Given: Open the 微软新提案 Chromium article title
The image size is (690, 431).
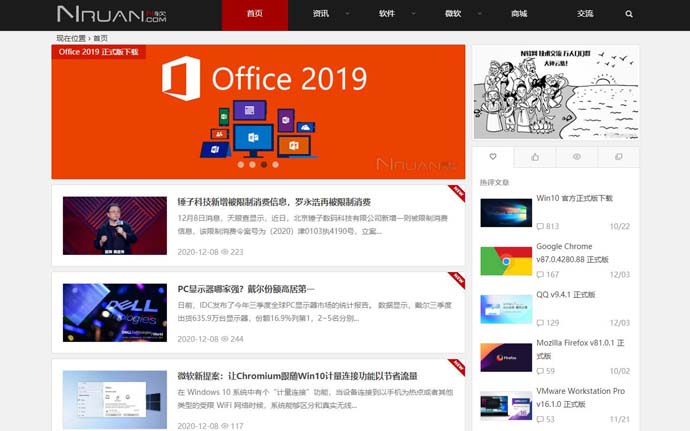Looking at the screenshot, I should coord(297,376).
